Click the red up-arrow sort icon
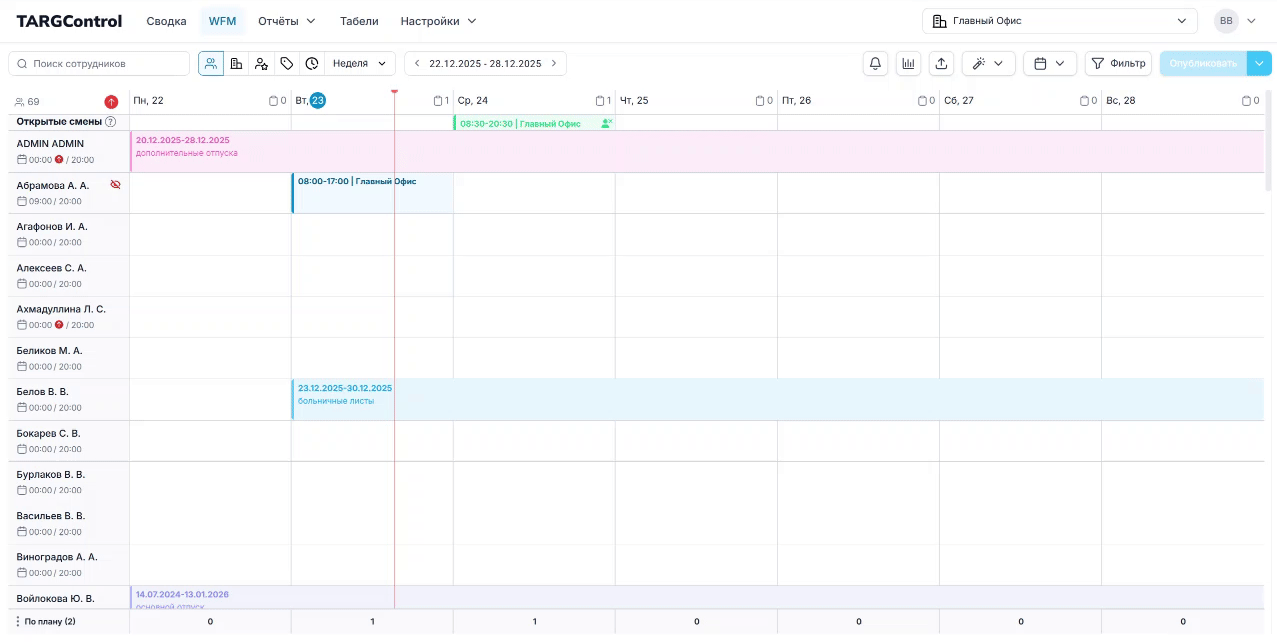The height and width of the screenshot is (642, 1277). tap(111, 102)
